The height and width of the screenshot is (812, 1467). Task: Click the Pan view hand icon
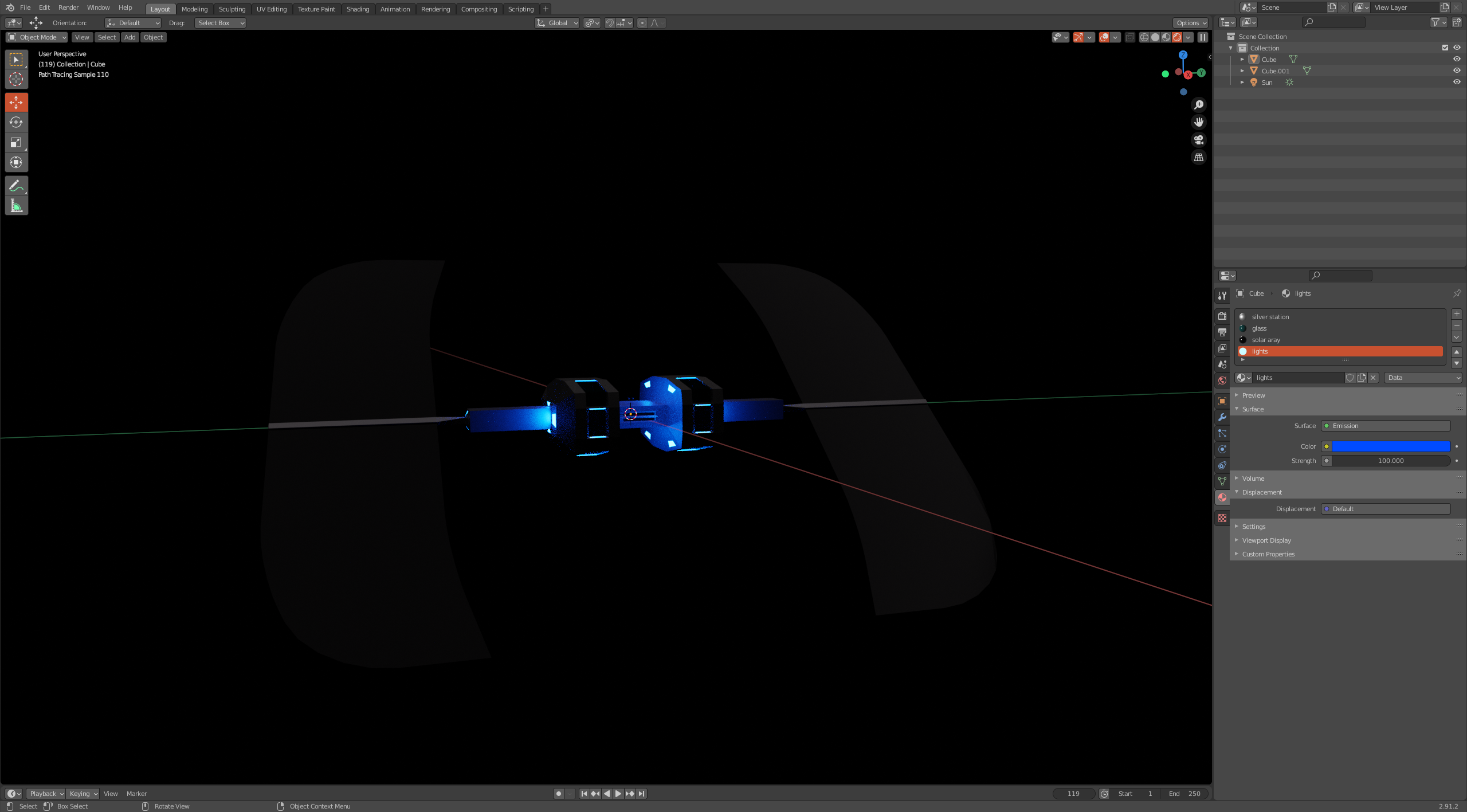(x=1198, y=122)
